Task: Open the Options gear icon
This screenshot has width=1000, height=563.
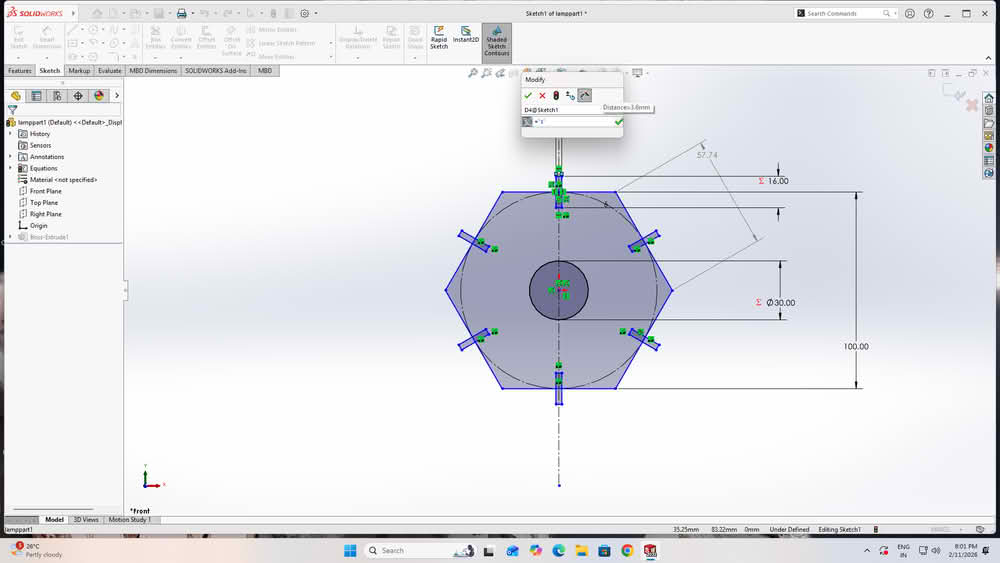Action: click(305, 13)
